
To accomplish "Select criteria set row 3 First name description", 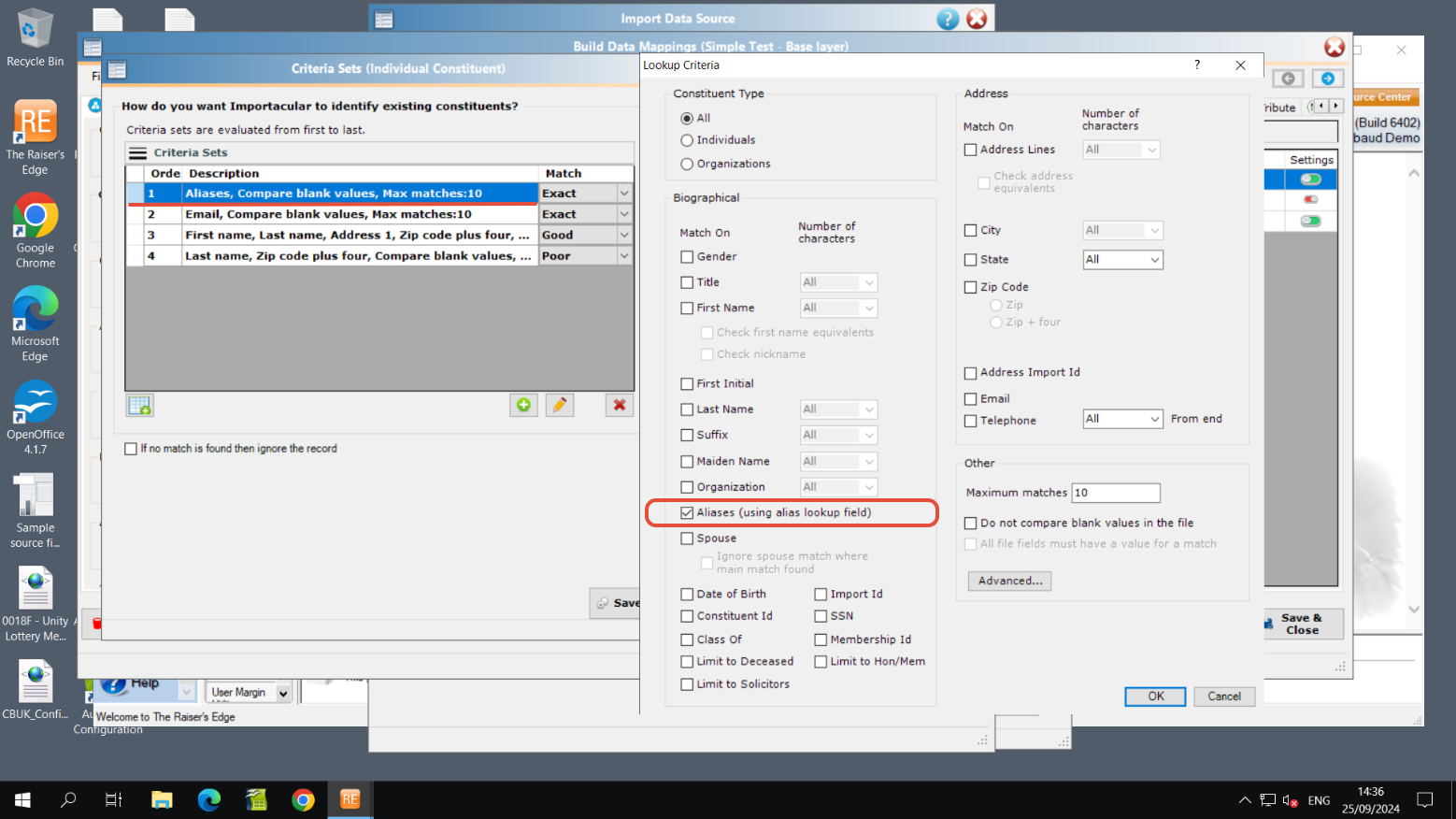I will click(360, 235).
